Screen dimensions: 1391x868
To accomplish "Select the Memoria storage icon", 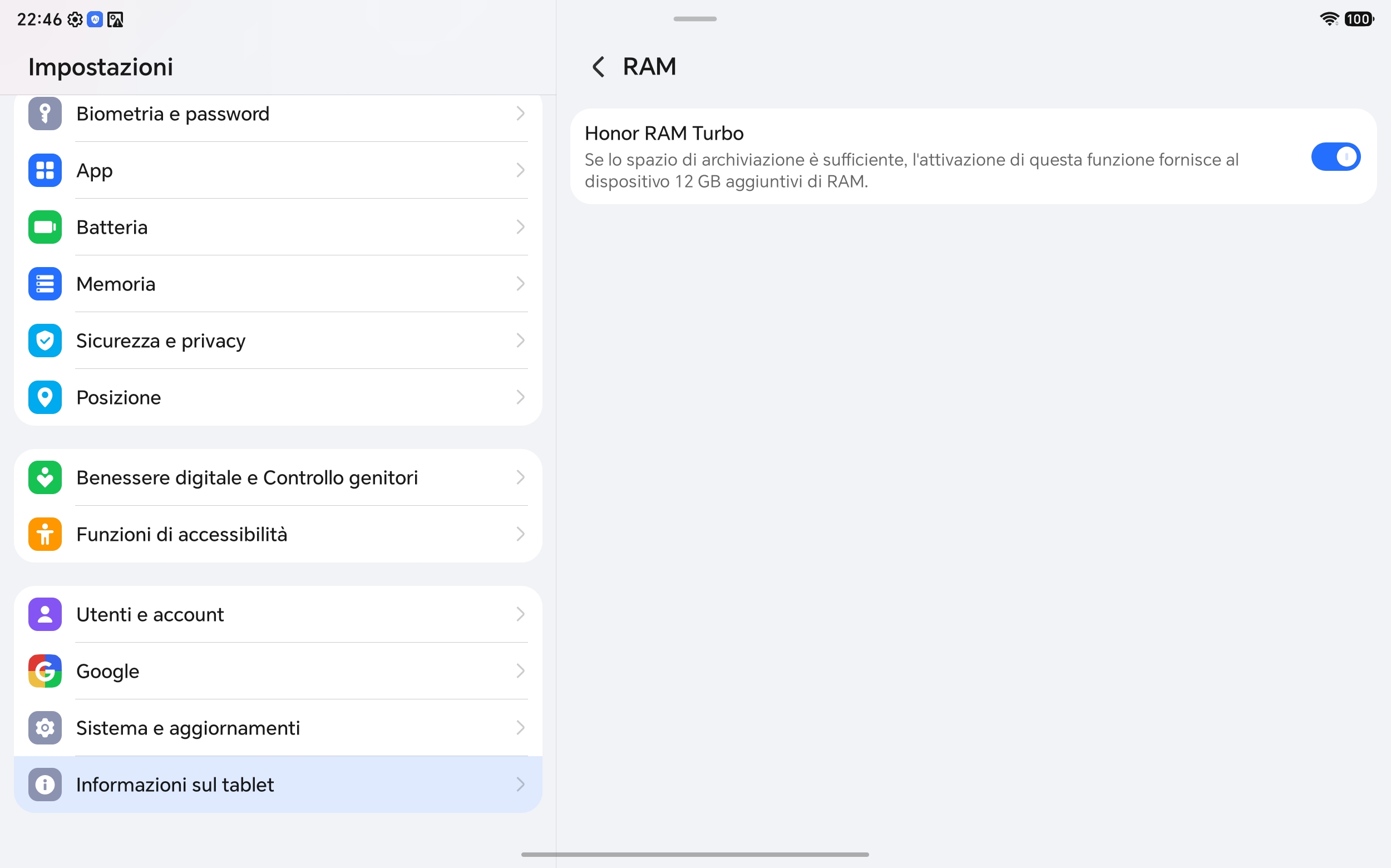I will click(x=45, y=284).
